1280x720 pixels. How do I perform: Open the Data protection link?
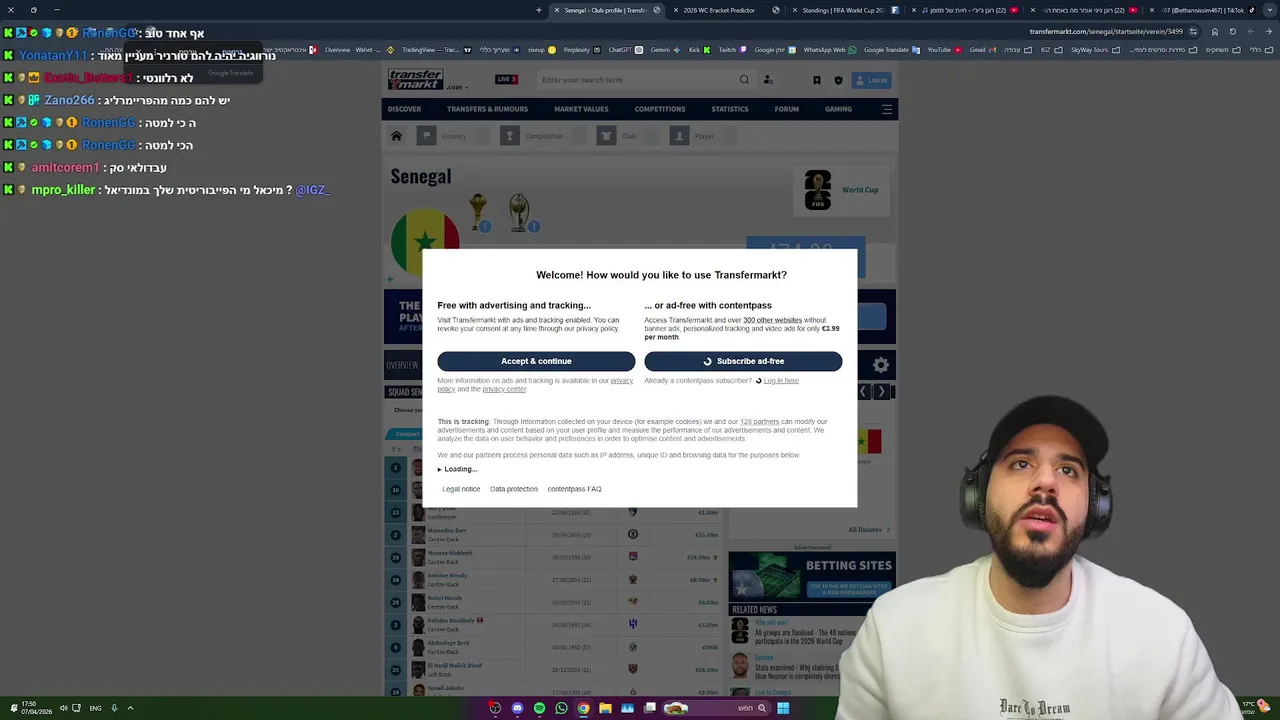pyautogui.click(x=514, y=489)
